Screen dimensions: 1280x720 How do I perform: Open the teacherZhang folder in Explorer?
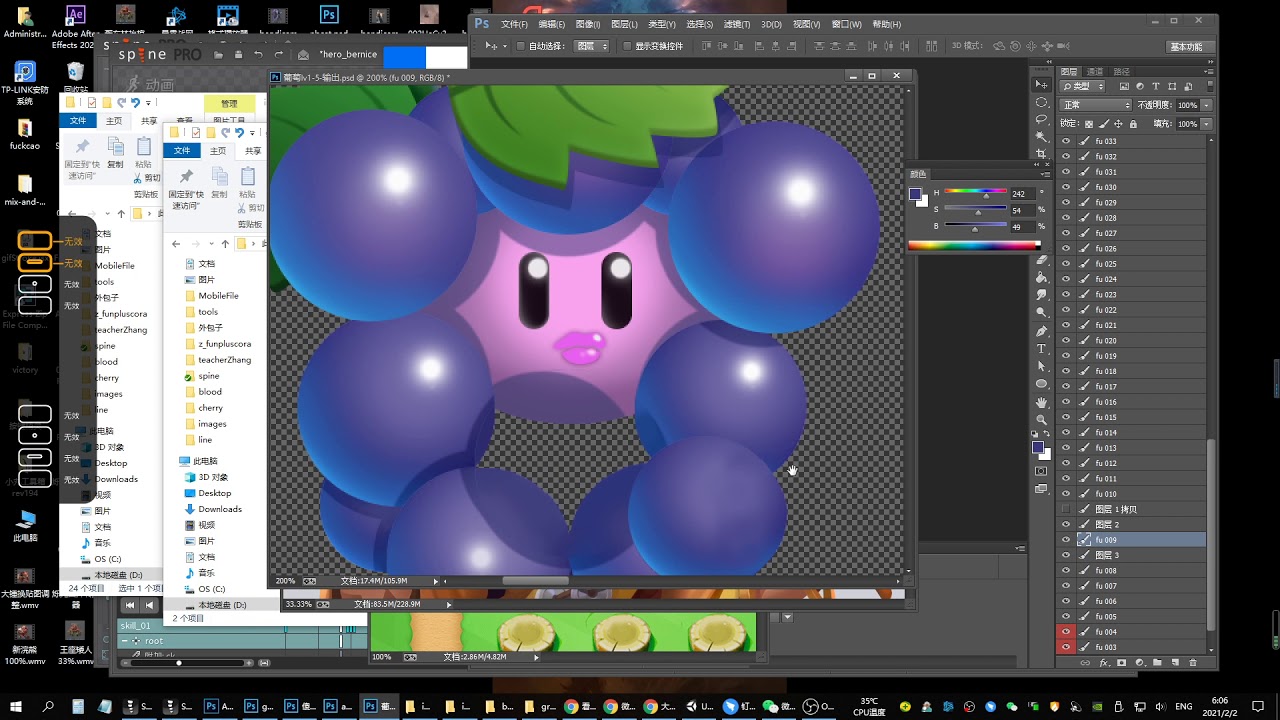pos(224,360)
